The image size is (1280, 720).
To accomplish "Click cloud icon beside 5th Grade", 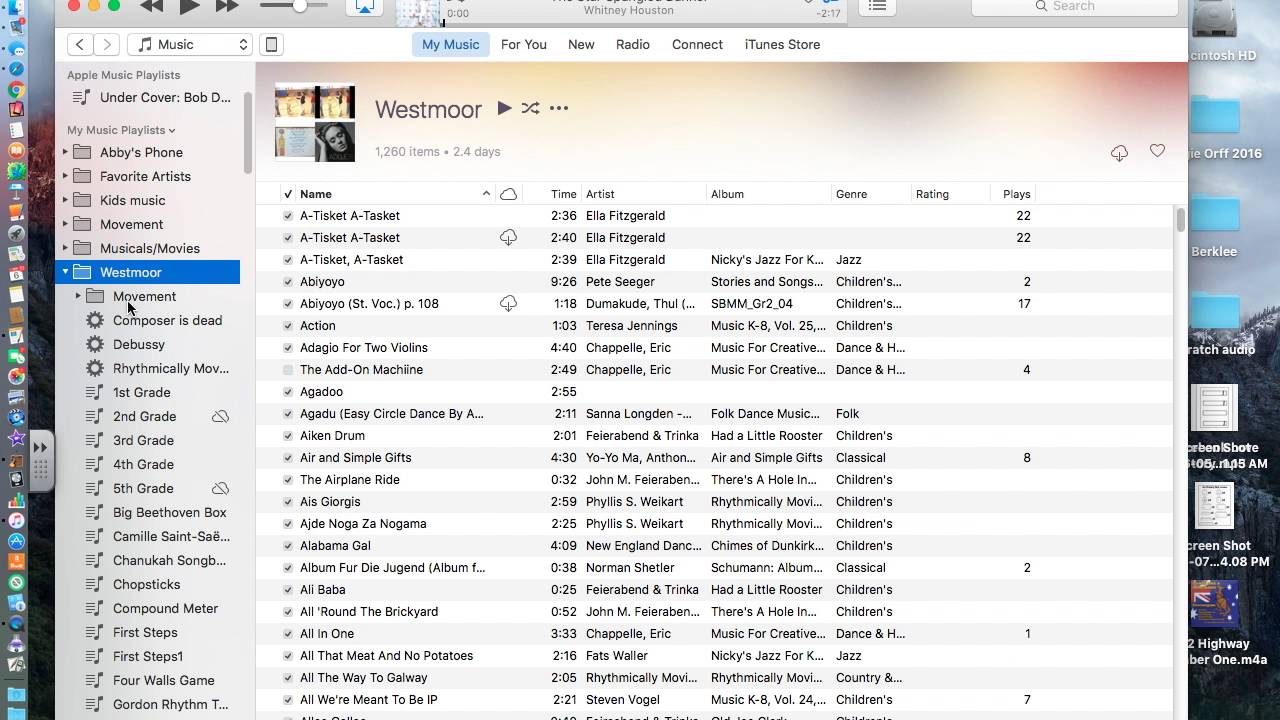I will [220, 488].
